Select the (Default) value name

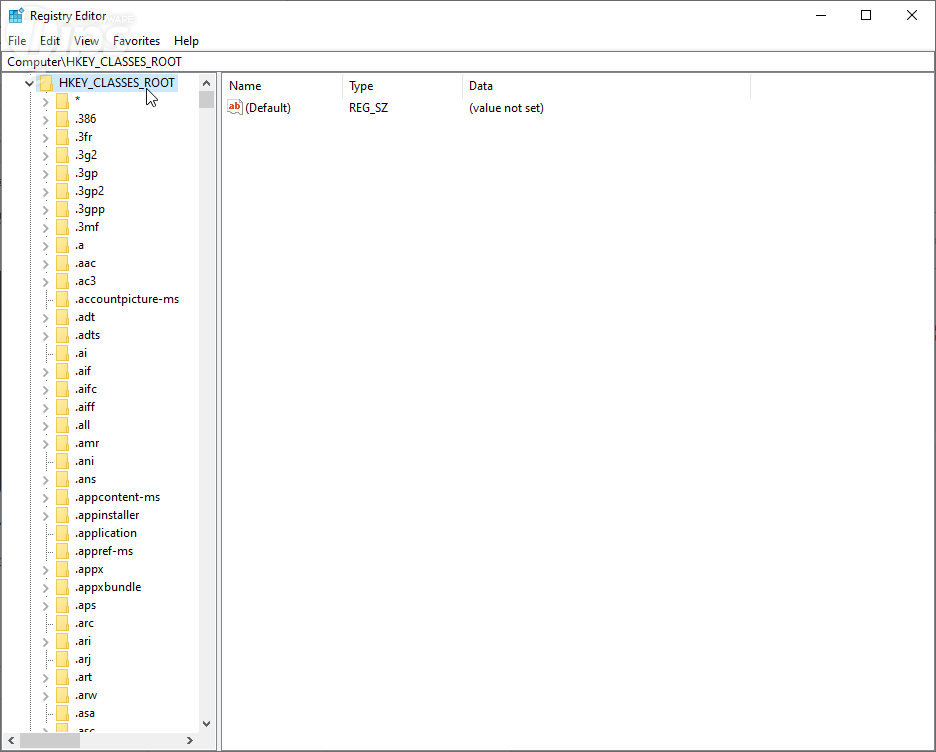pyautogui.click(x=268, y=108)
